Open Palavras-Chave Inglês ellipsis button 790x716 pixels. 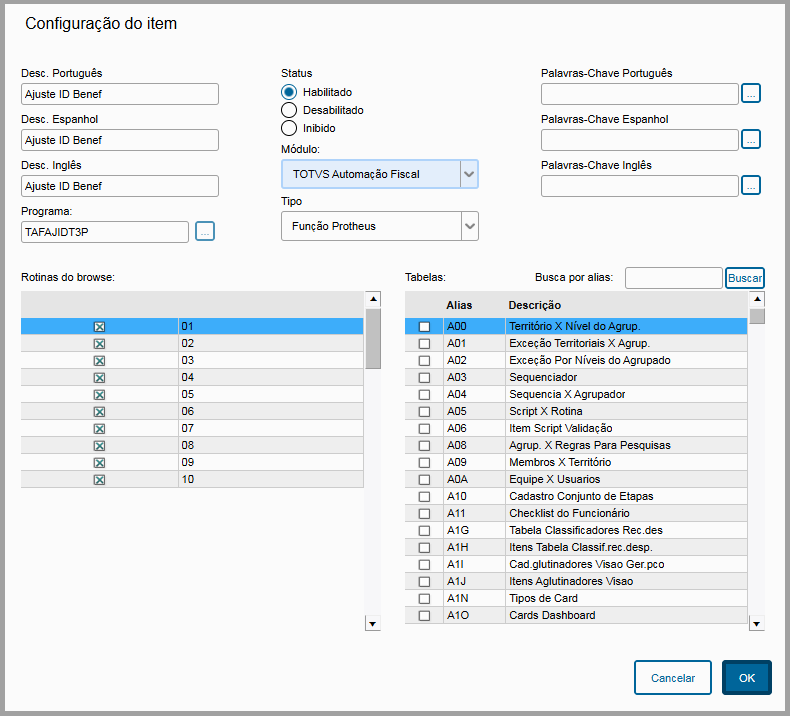[x=751, y=186]
